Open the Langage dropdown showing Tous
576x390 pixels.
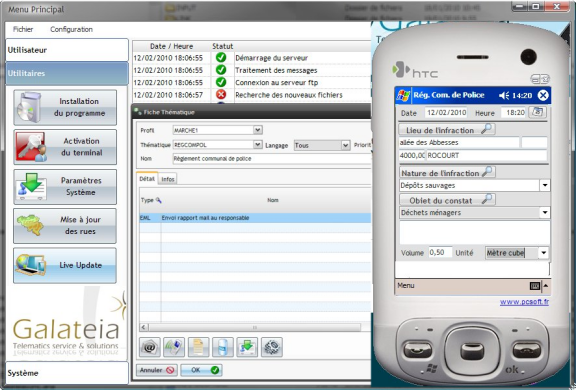(345, 145)
